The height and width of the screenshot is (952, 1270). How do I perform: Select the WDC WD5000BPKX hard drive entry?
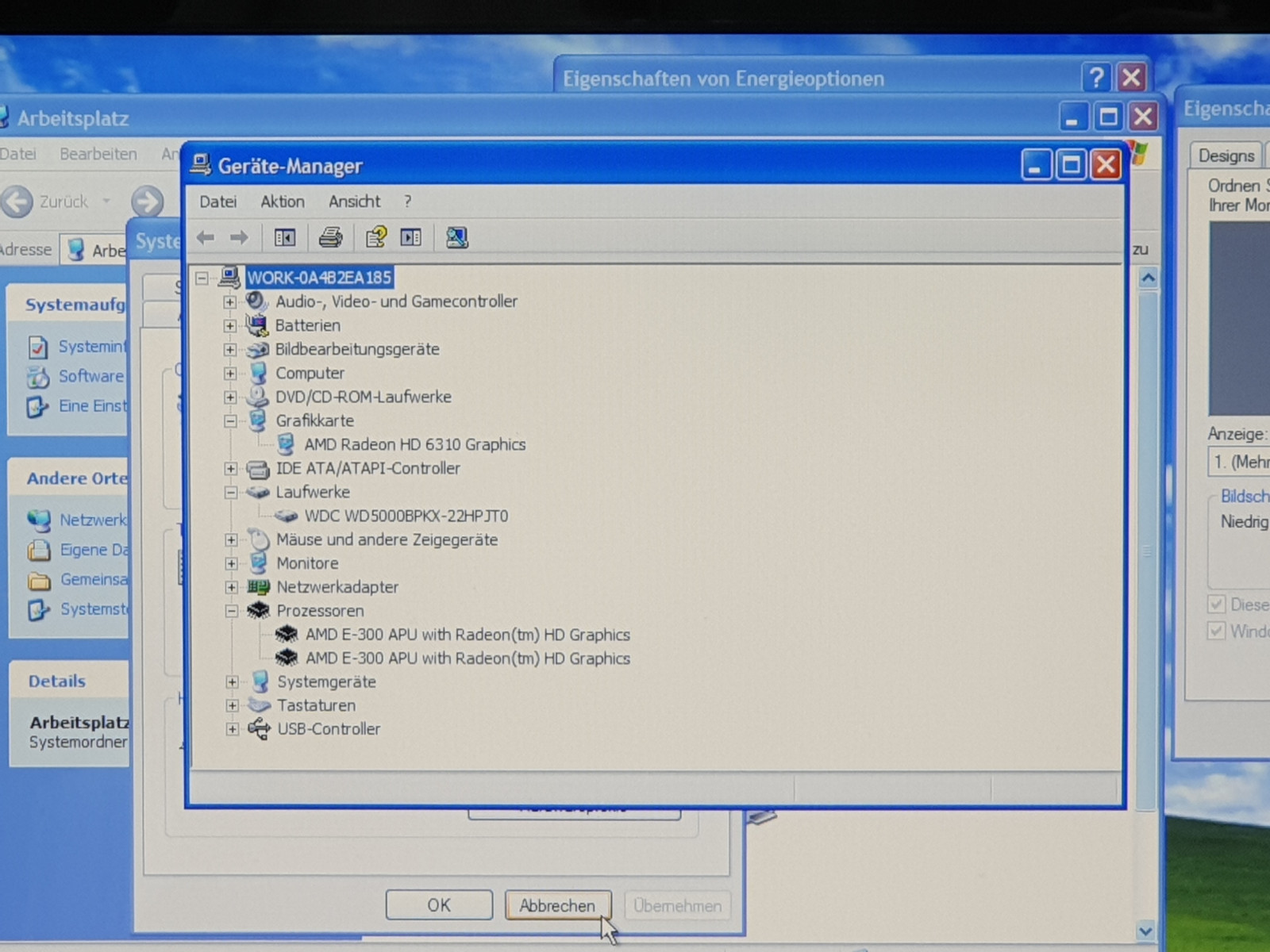coord(406,516)
